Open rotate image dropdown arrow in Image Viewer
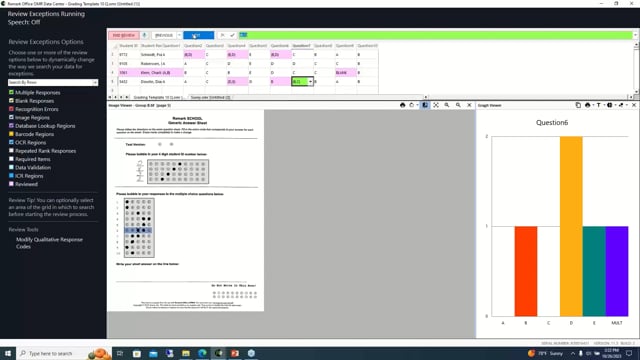Viewport: 640px width, 360px height. [x=417, y=105]
